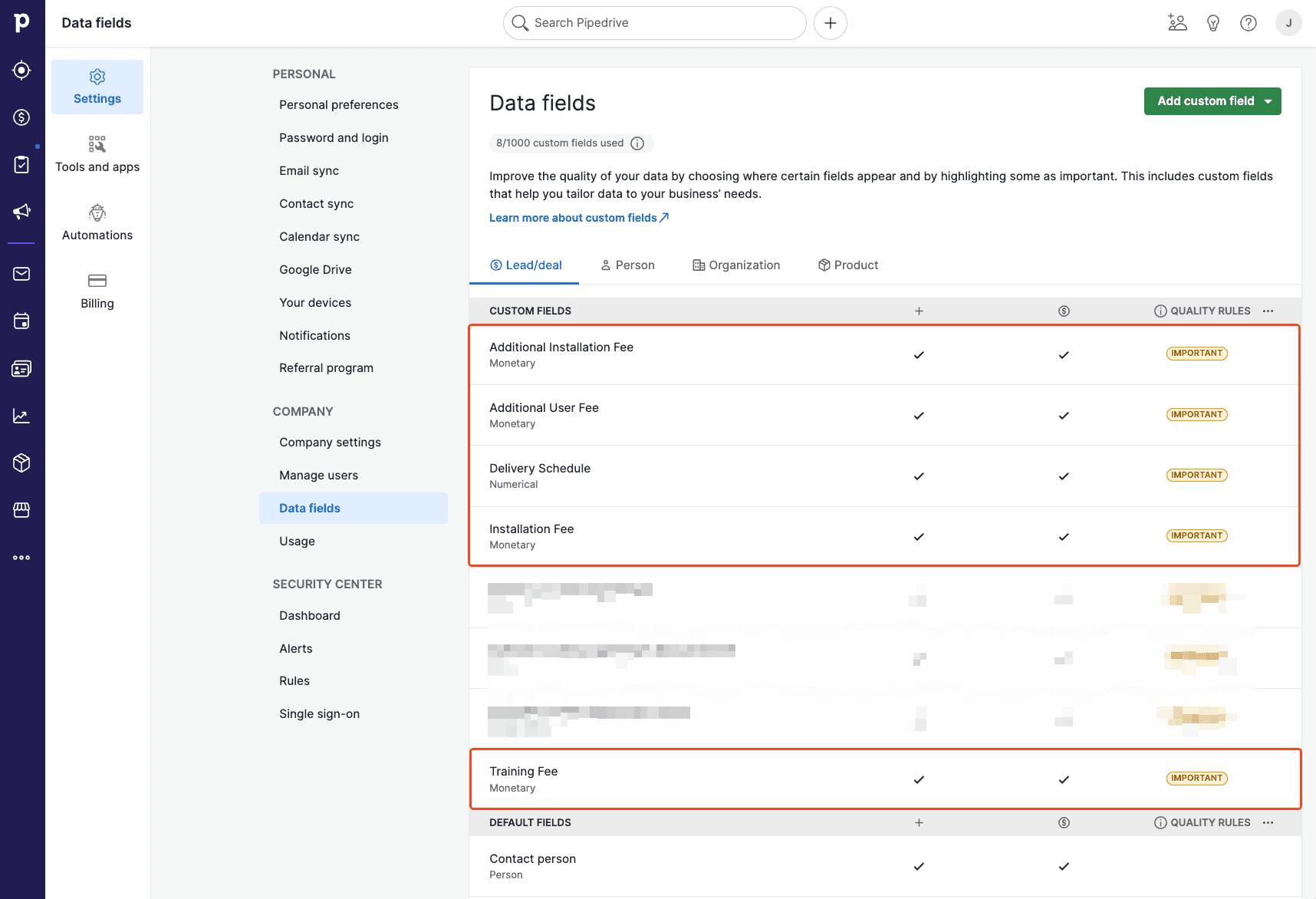1316x899 pixels.
Task: Open the Contacts icon in the left navigation
Action: coord(22,368)
